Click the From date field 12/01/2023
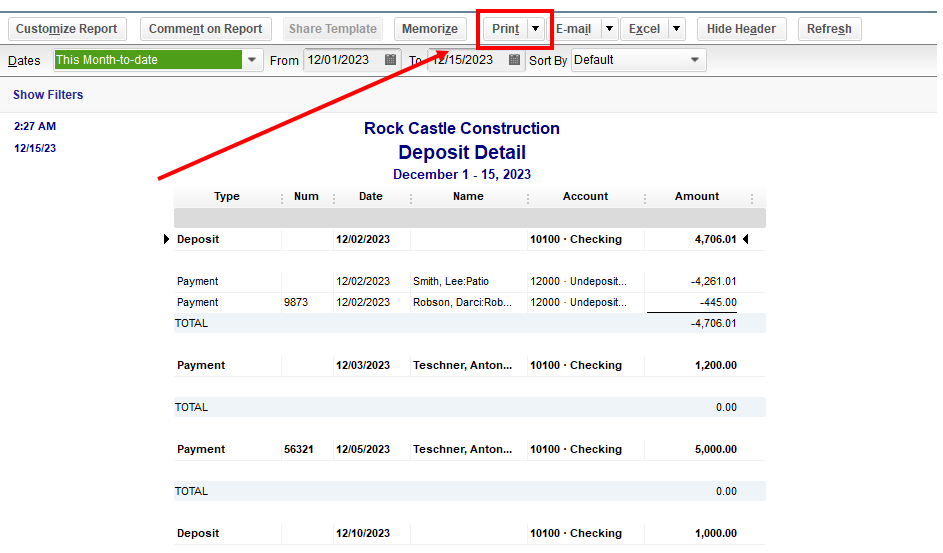Image resolution: width=943 pixels, height=553 pixels. click(344, 60)
